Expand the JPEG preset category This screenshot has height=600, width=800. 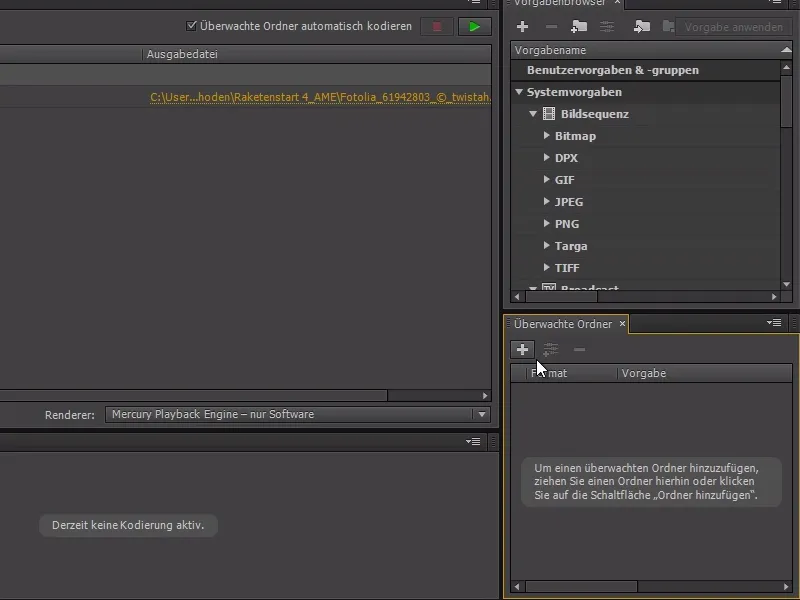point(546,201)
